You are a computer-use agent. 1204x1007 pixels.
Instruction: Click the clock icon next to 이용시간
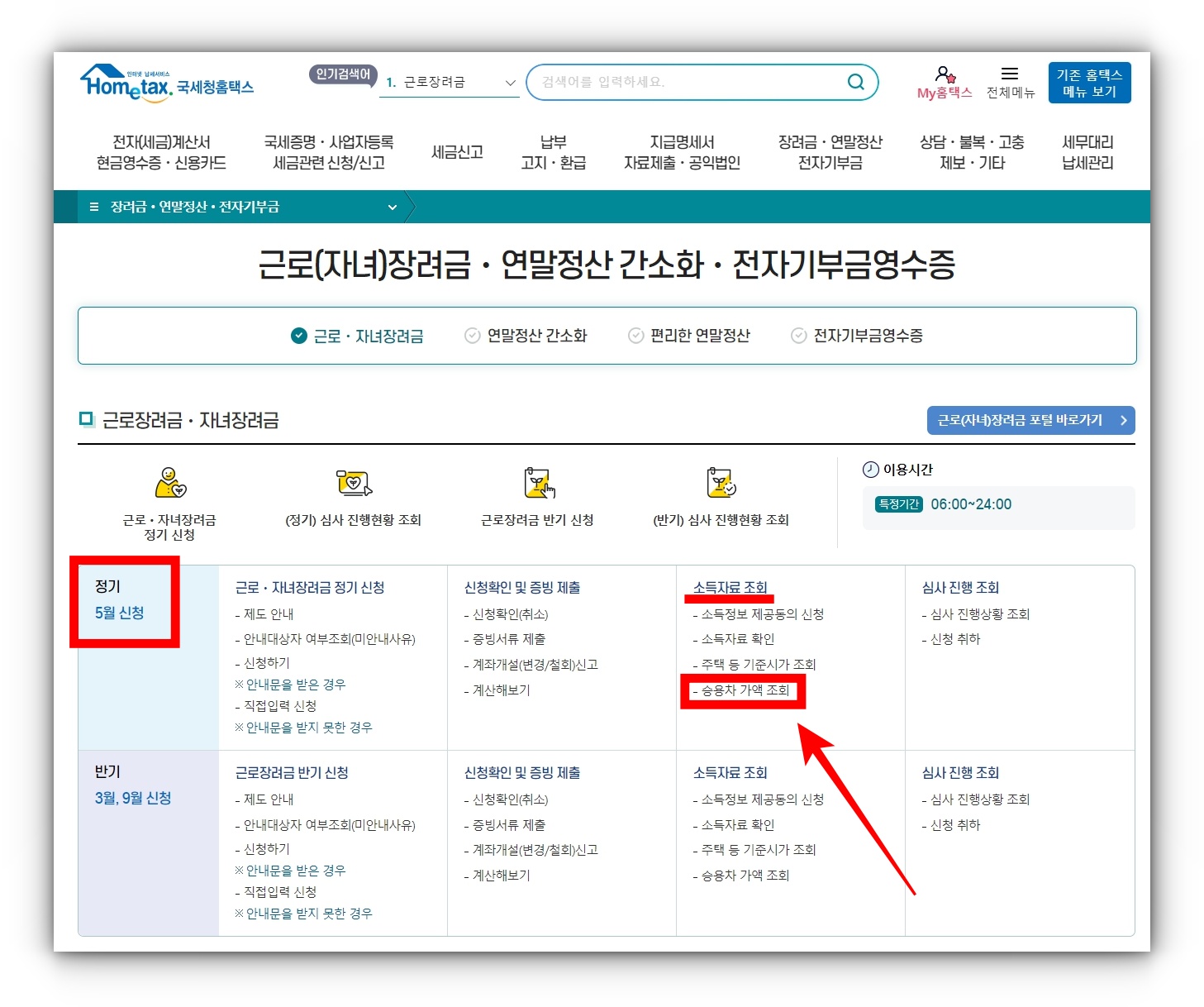pyautogui.click(x=869, y=470)
